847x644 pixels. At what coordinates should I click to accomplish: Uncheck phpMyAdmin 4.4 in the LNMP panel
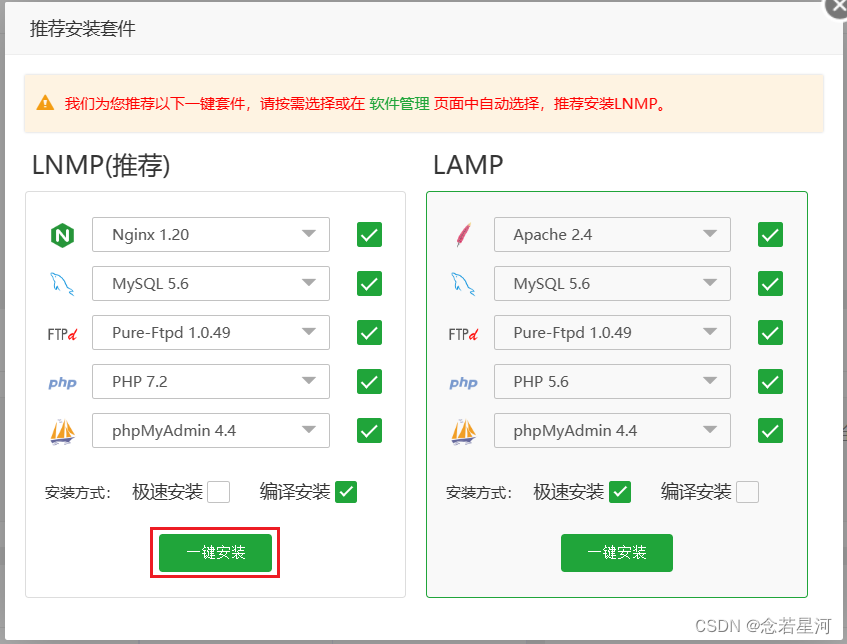coord(369,431)
